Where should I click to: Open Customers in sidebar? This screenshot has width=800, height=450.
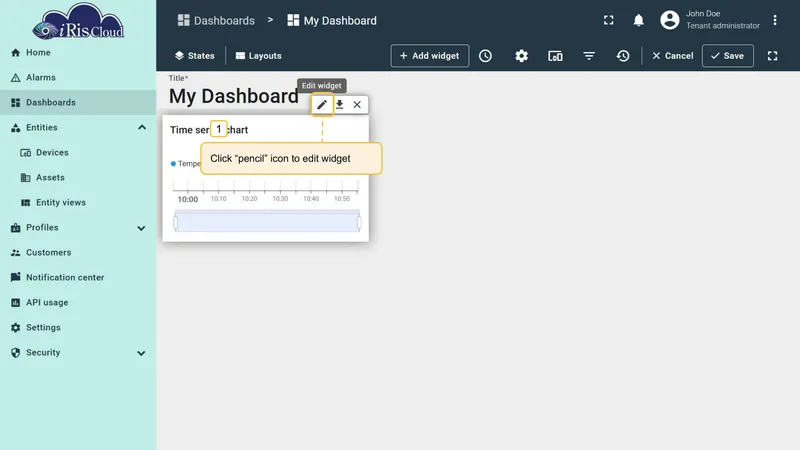(78, 253)
